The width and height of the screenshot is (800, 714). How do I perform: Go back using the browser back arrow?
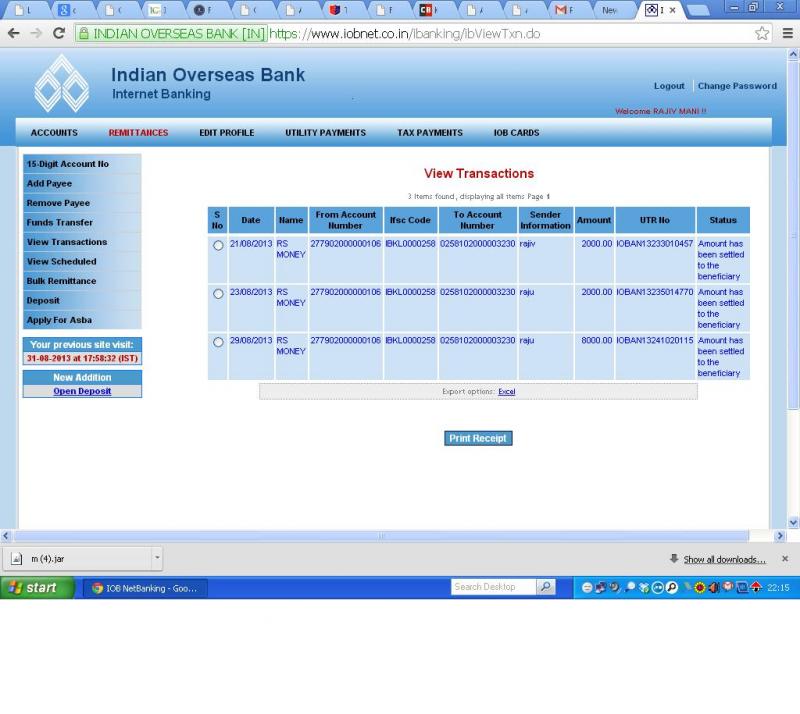coord(14,34)
